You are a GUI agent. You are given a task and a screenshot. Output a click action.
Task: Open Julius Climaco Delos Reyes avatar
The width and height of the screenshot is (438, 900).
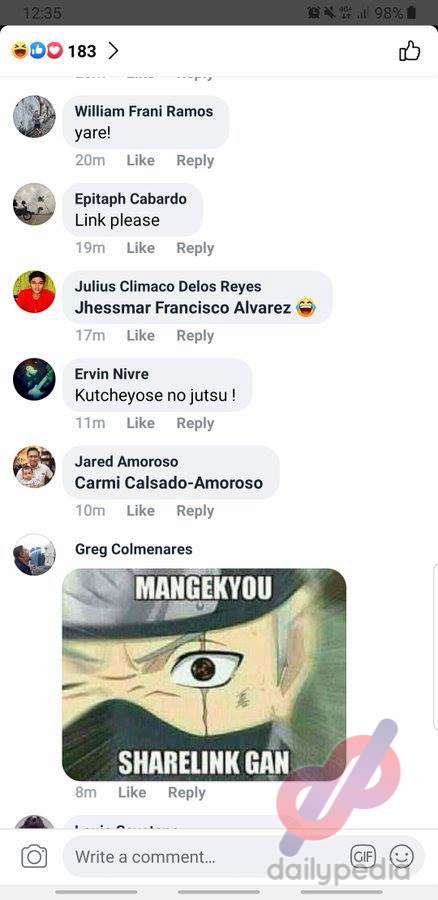[x=34, y=292]
